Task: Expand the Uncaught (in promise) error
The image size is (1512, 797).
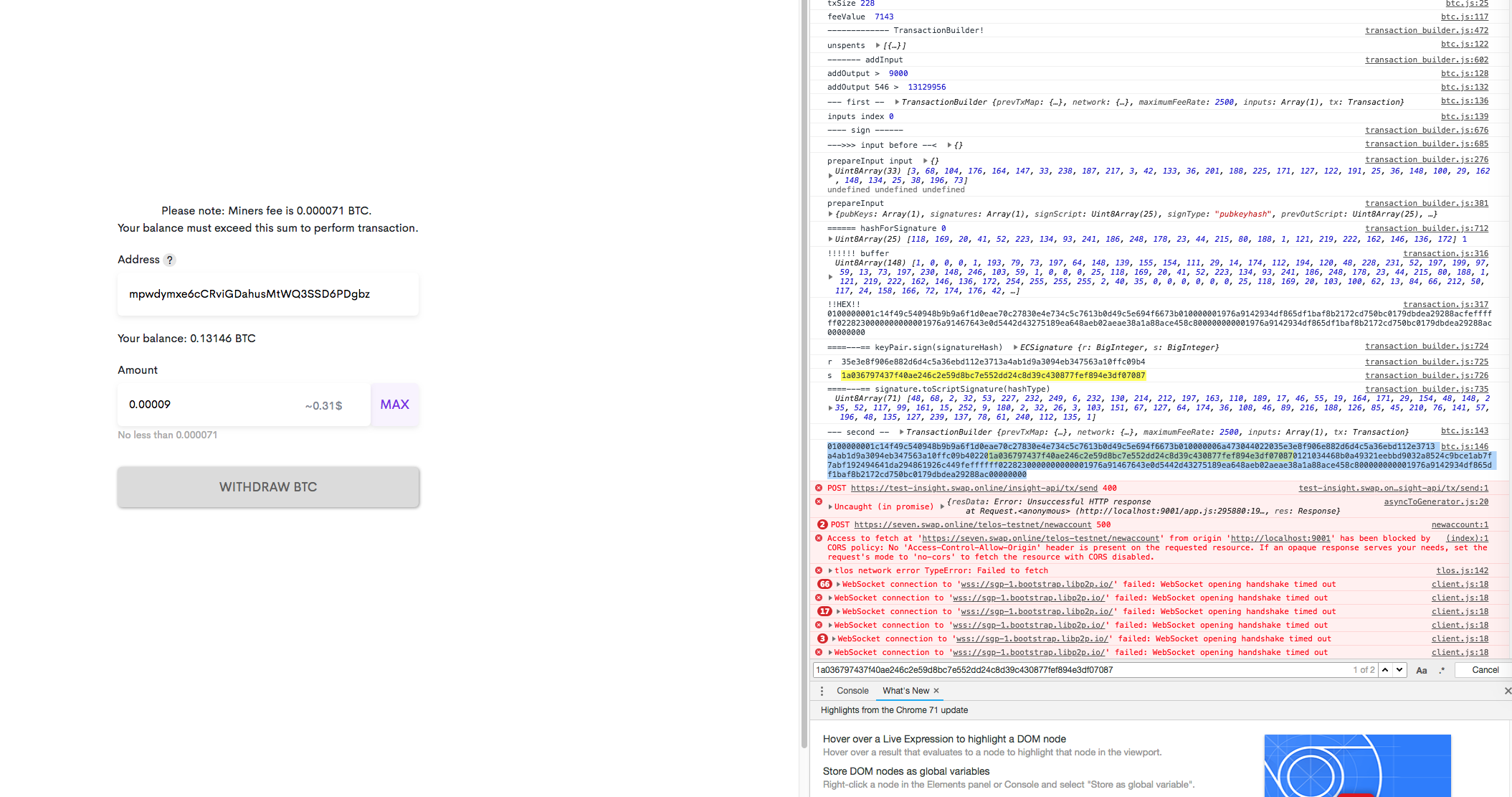Action: click(830, 506)
